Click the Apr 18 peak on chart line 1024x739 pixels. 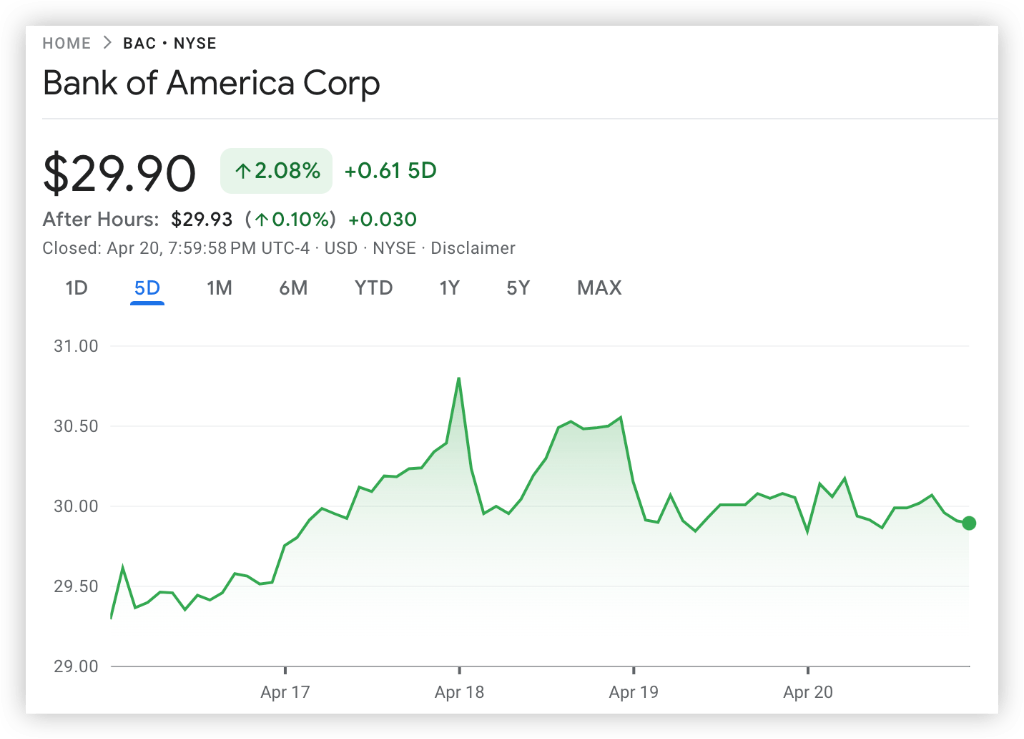[458, 379]
